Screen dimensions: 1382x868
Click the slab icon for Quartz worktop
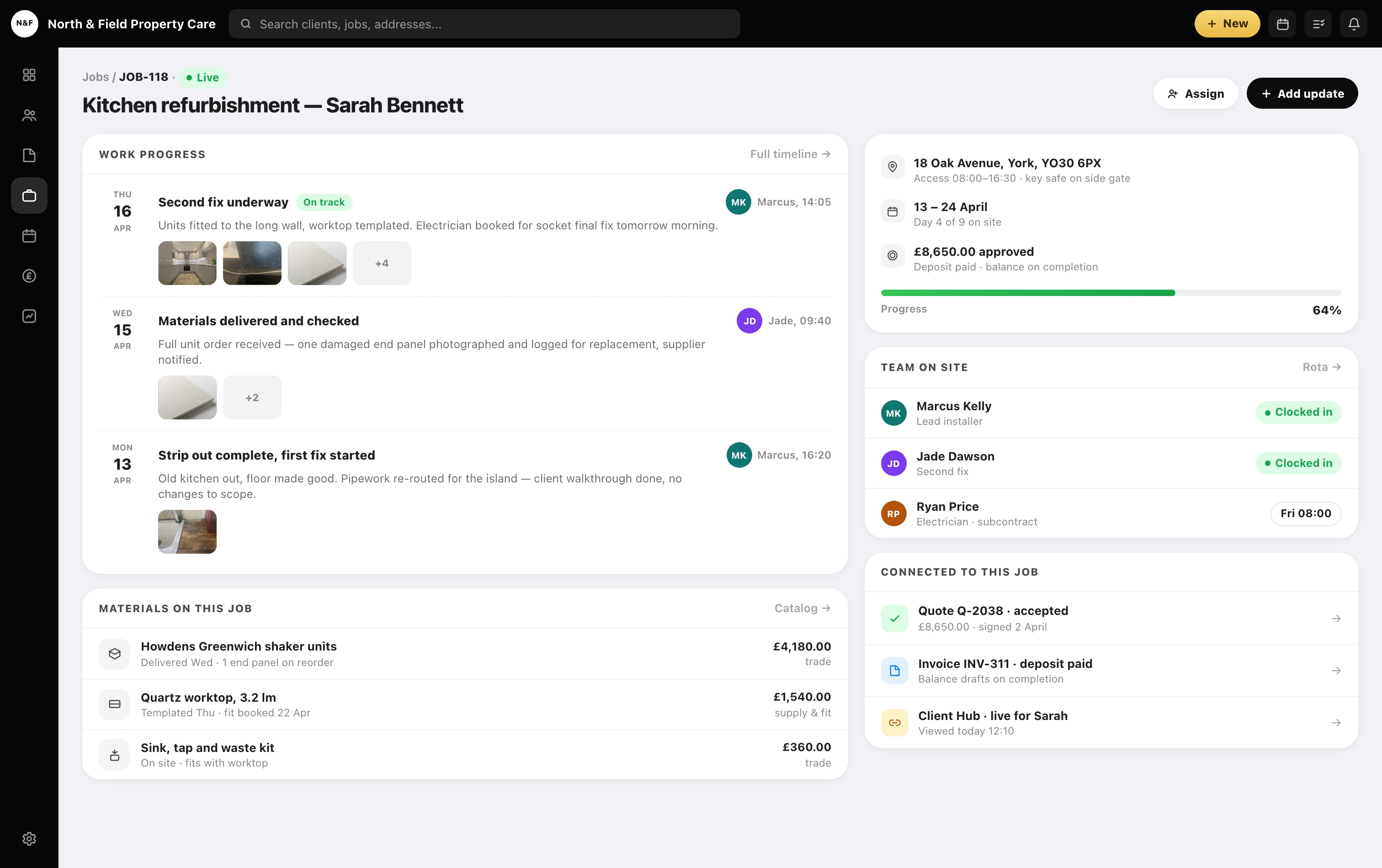(x=114, y=704)
